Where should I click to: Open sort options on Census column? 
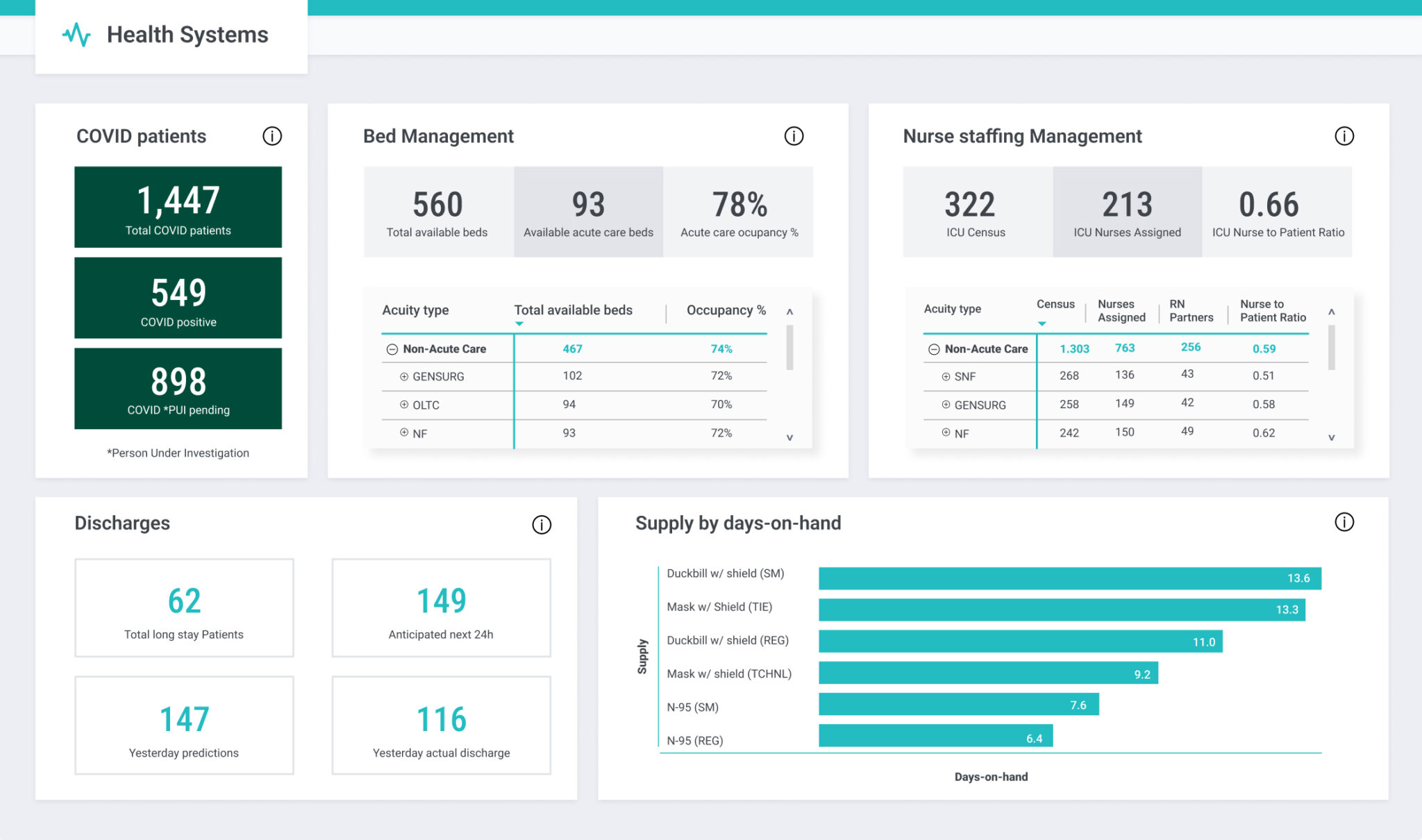pyautogui.click(x=1042, y=324)
